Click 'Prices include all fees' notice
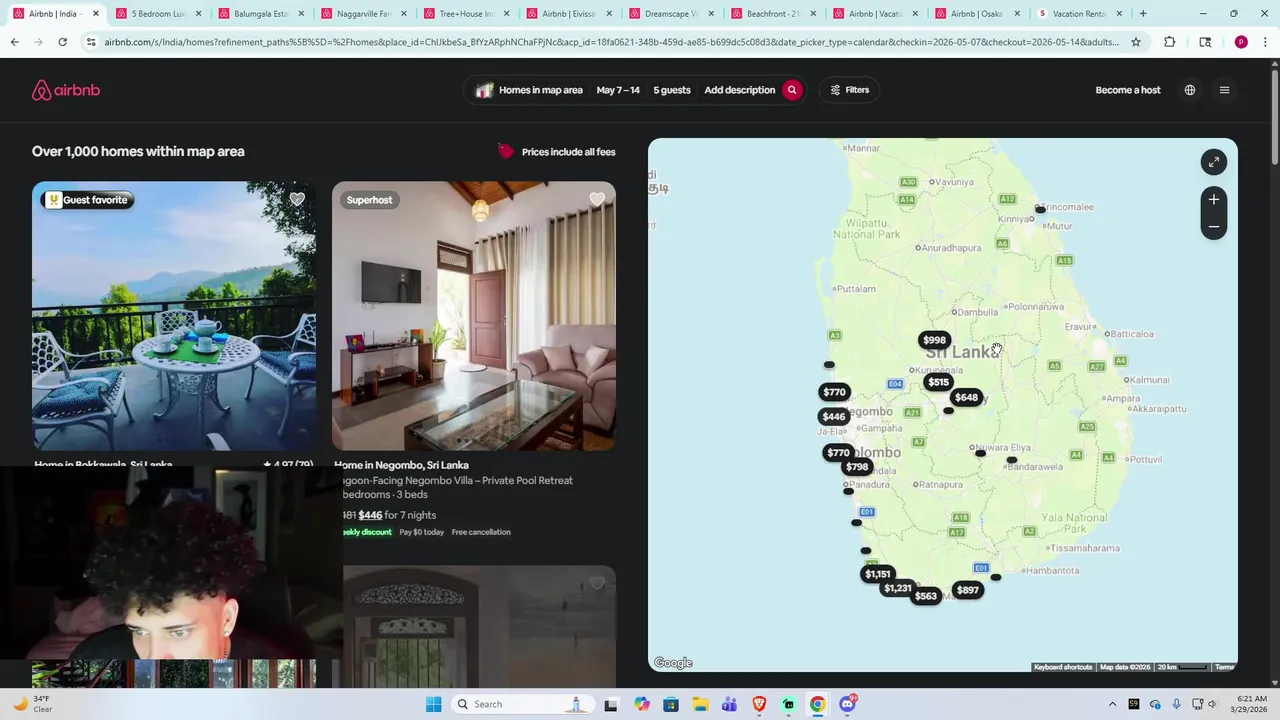1280x720 pixels. point(557,152)
